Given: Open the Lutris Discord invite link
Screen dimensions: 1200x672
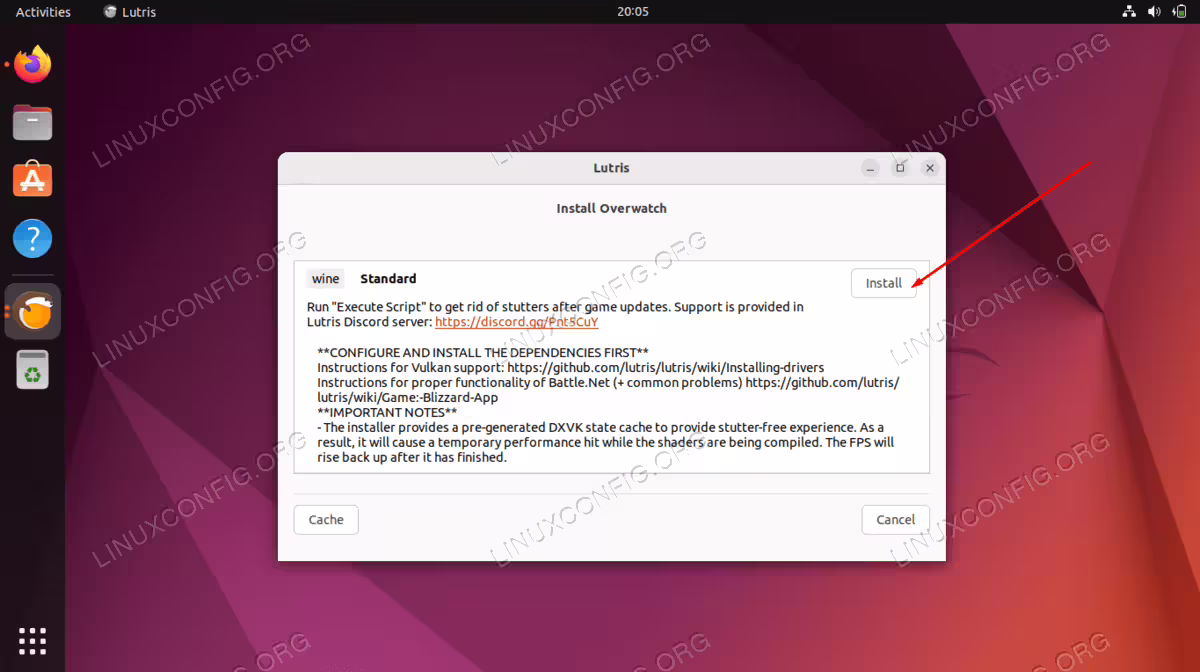Looking at the screenshot, I should [517, 322].
